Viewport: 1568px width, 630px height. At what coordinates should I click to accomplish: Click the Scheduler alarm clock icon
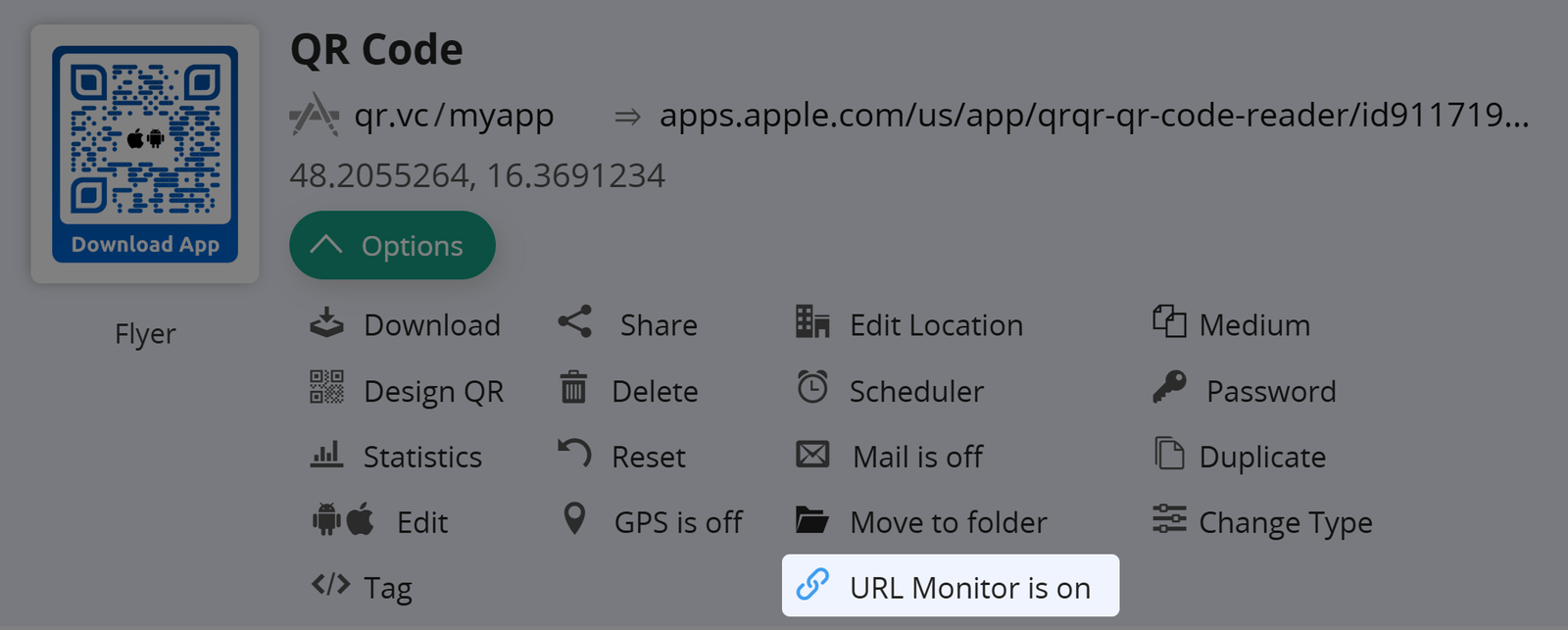812,388
